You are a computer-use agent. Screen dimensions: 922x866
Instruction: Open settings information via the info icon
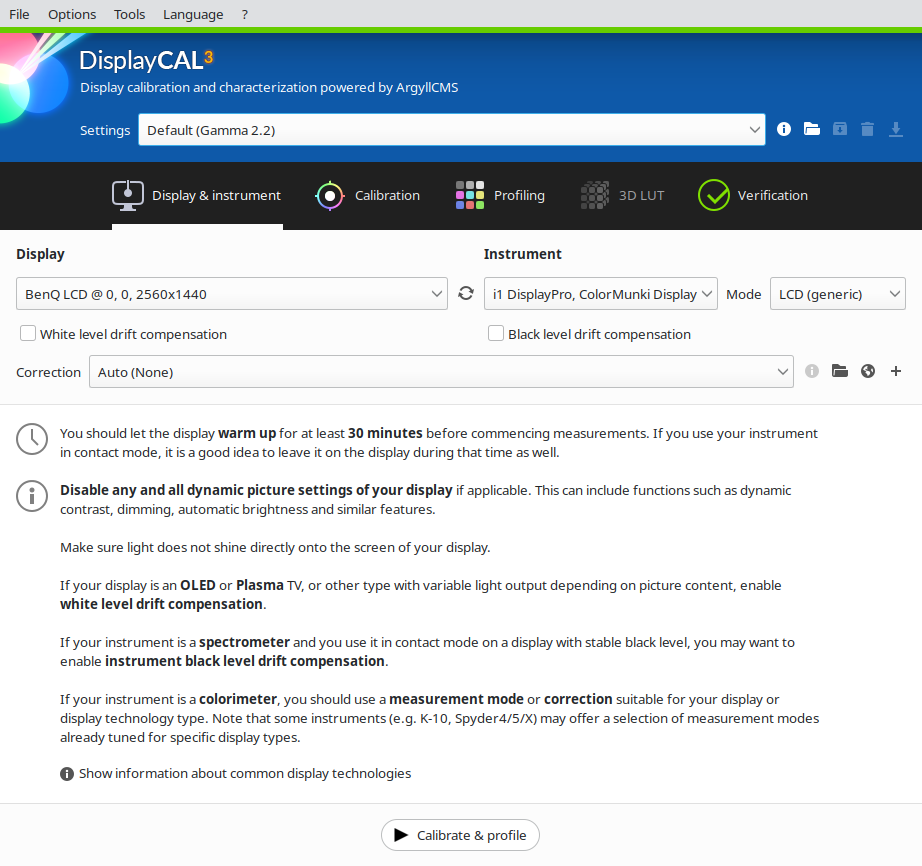coord(783,129)
